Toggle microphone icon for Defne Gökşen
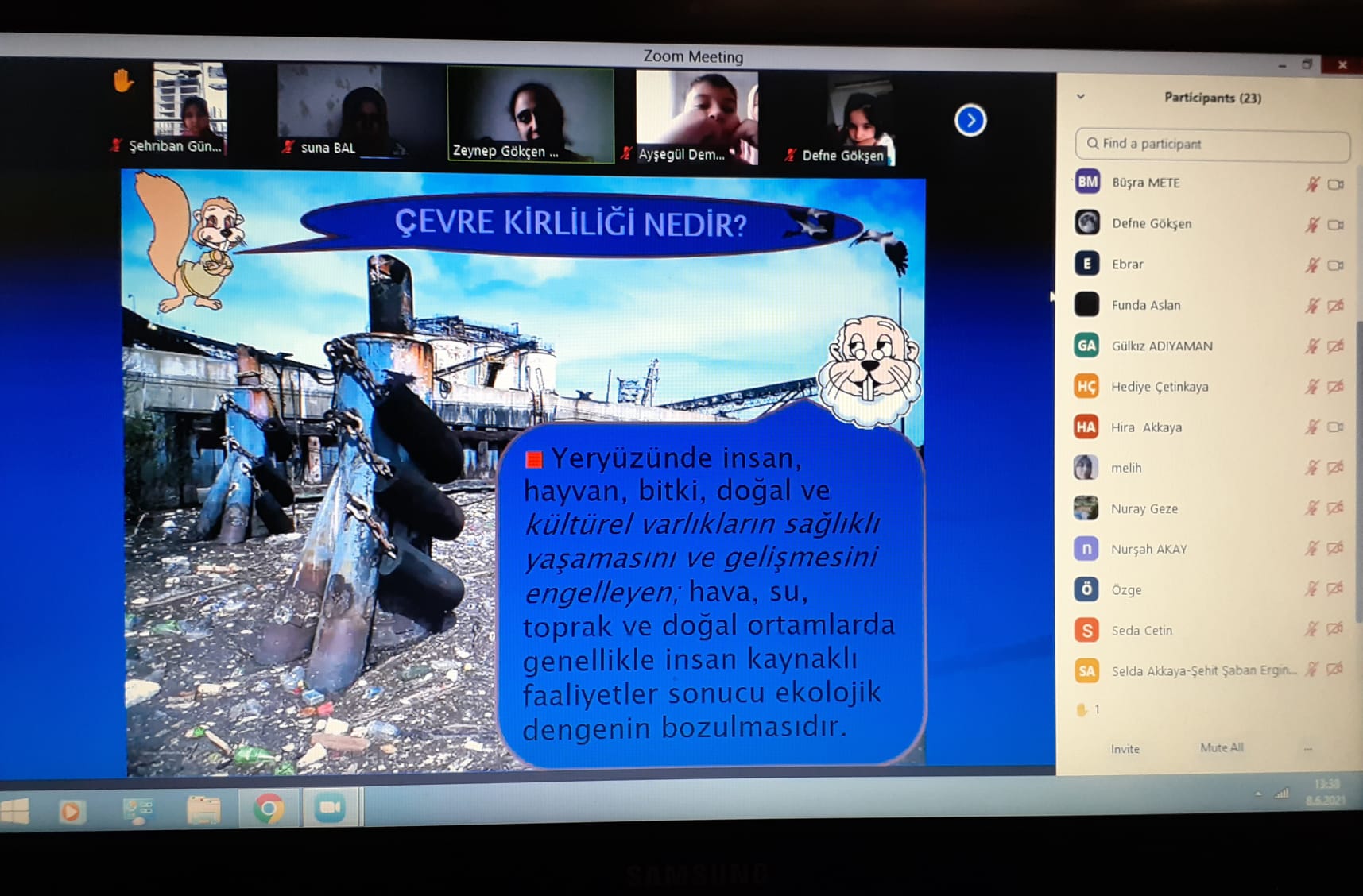Image resolution: width=1363 pixels, height=896 pixels. tap(1312, 225)
